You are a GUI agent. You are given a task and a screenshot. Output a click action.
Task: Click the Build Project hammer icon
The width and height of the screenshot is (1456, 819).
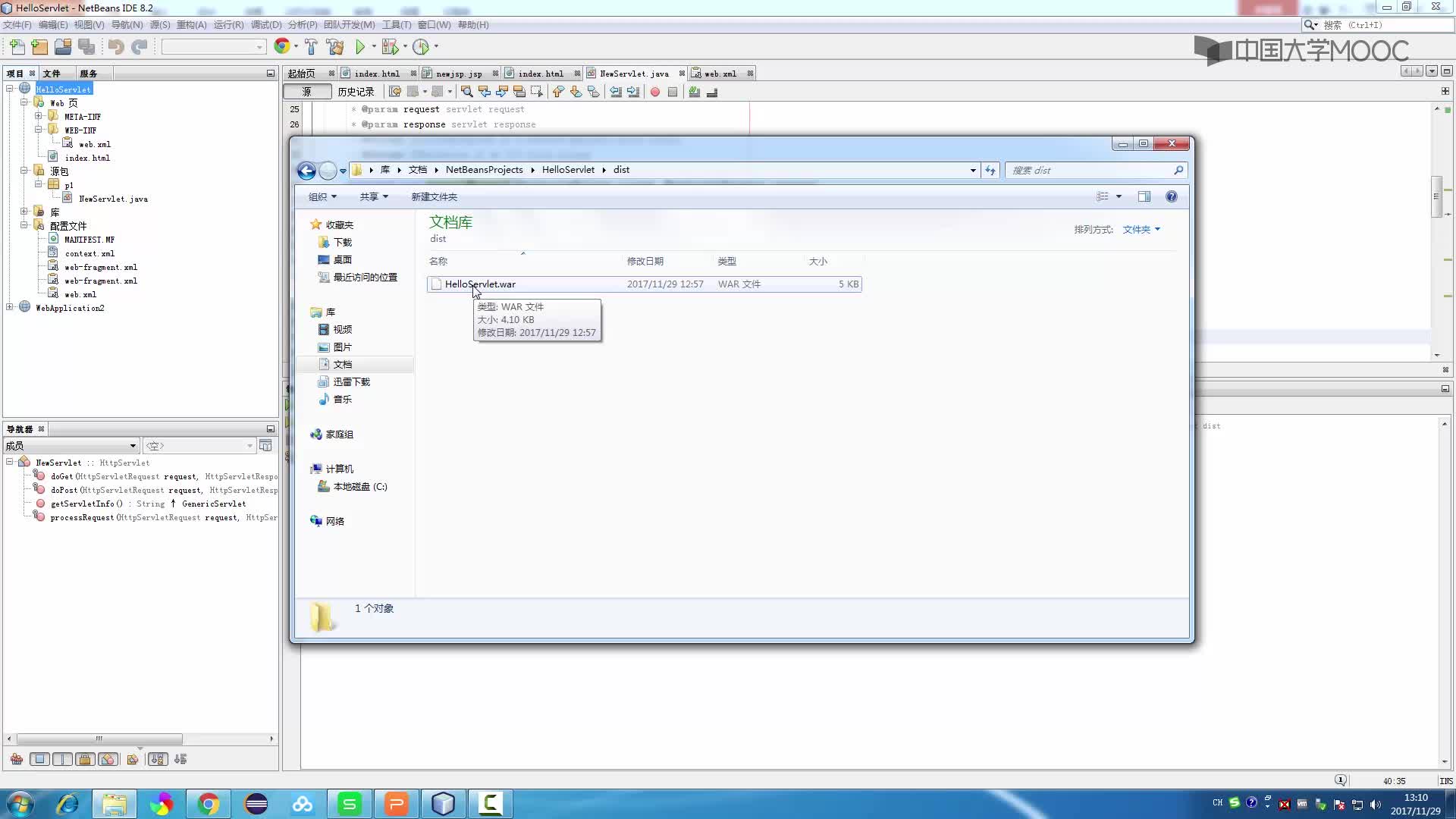point(311,47)
